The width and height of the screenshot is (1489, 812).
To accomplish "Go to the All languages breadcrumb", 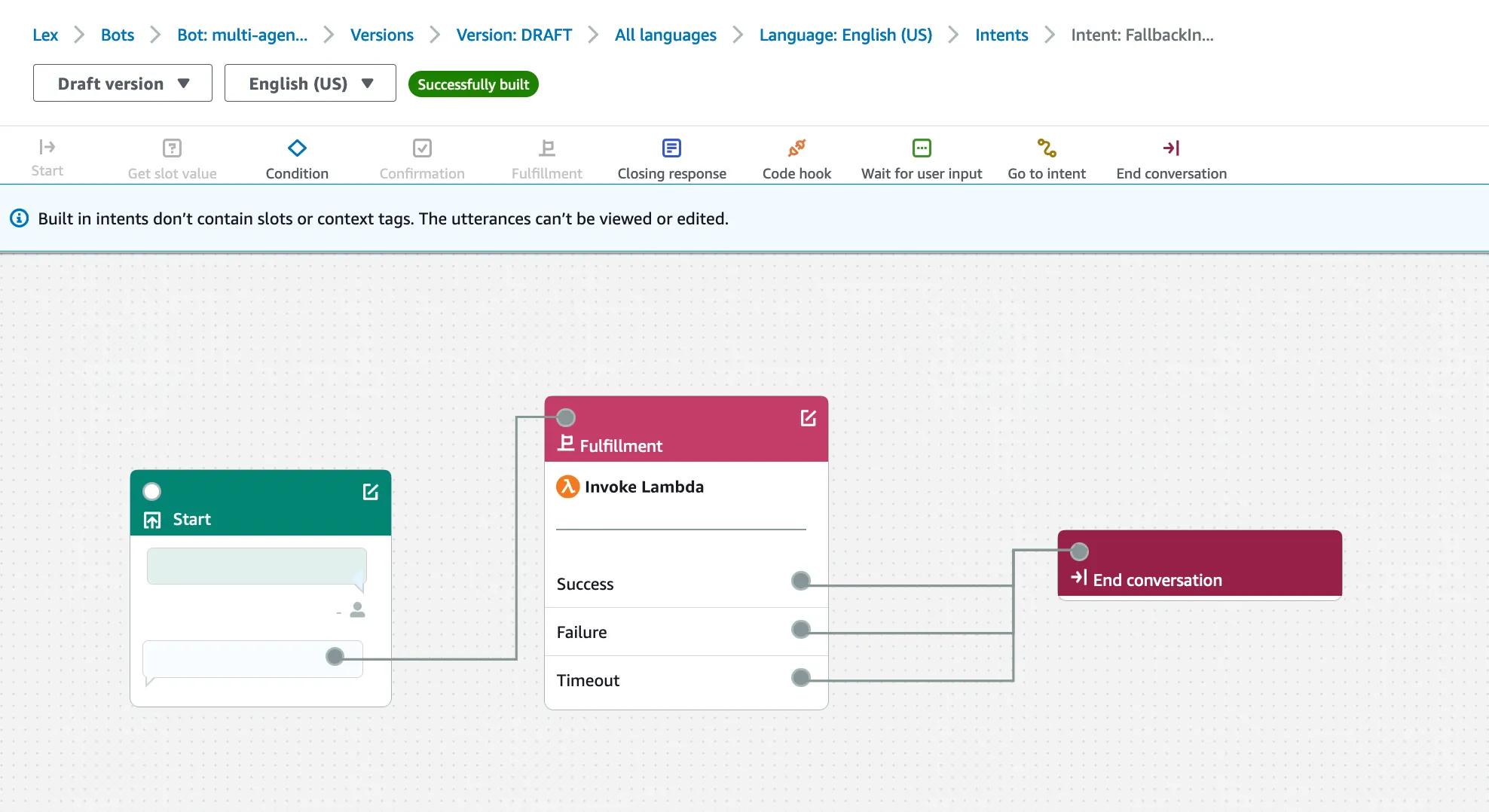I will [x=665, y=35].
